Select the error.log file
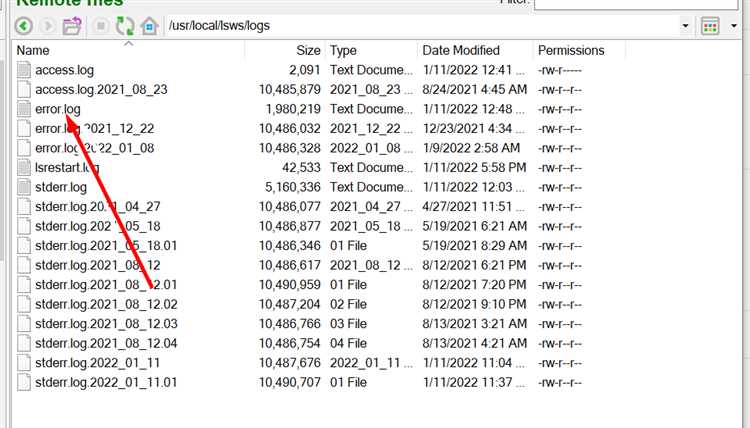 [58, 109]
